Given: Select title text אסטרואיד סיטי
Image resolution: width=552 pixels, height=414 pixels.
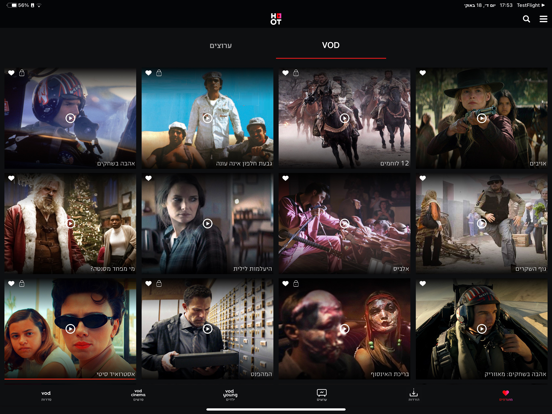Looking at the screenshot, I should point(116,374).
